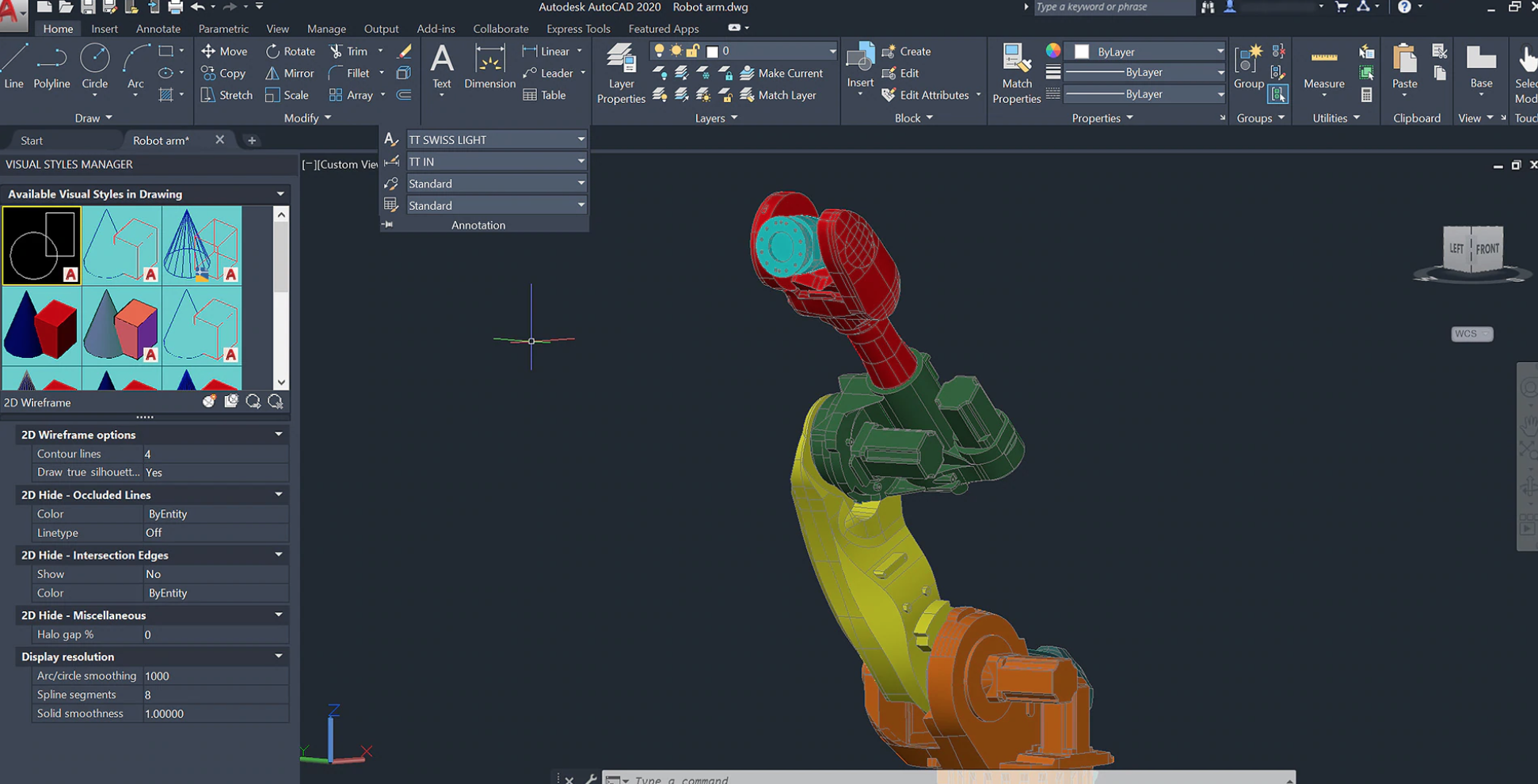
Task: Click the Make Current layer button
Action: coord(782,73)
